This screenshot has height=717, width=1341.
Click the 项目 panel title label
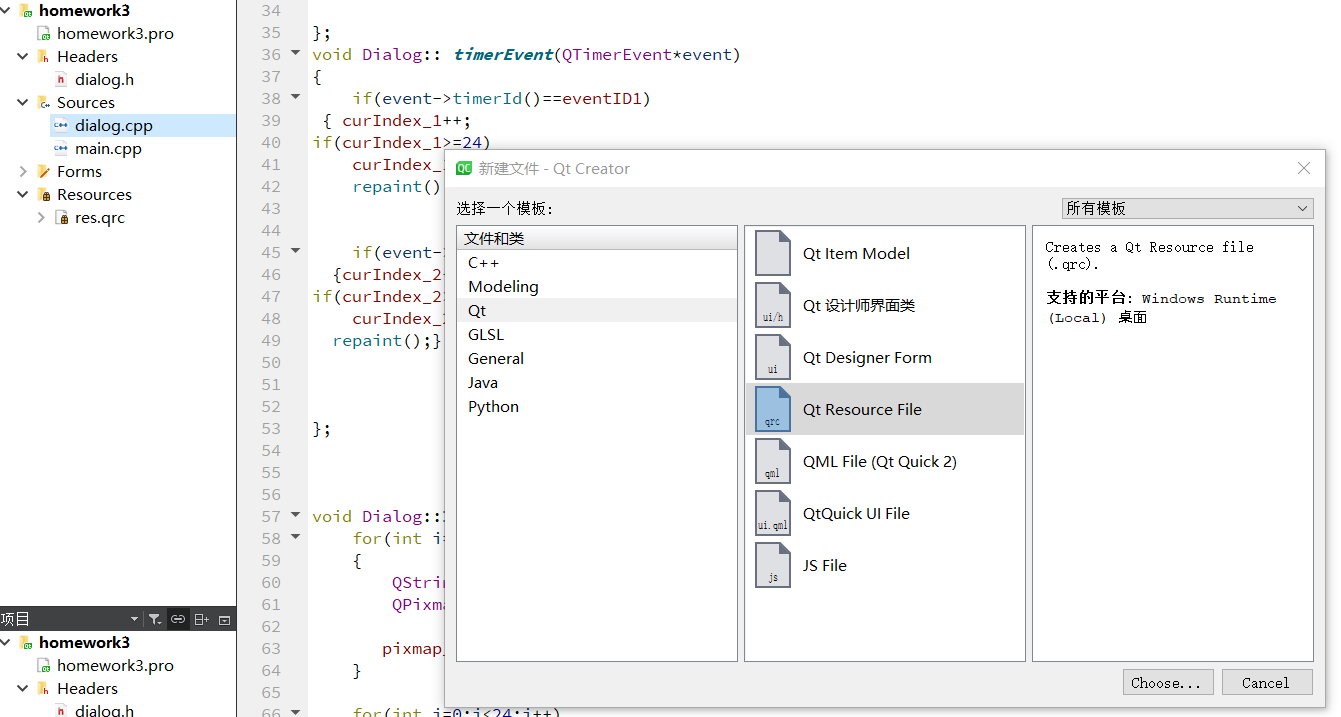(x=15, y=619)
